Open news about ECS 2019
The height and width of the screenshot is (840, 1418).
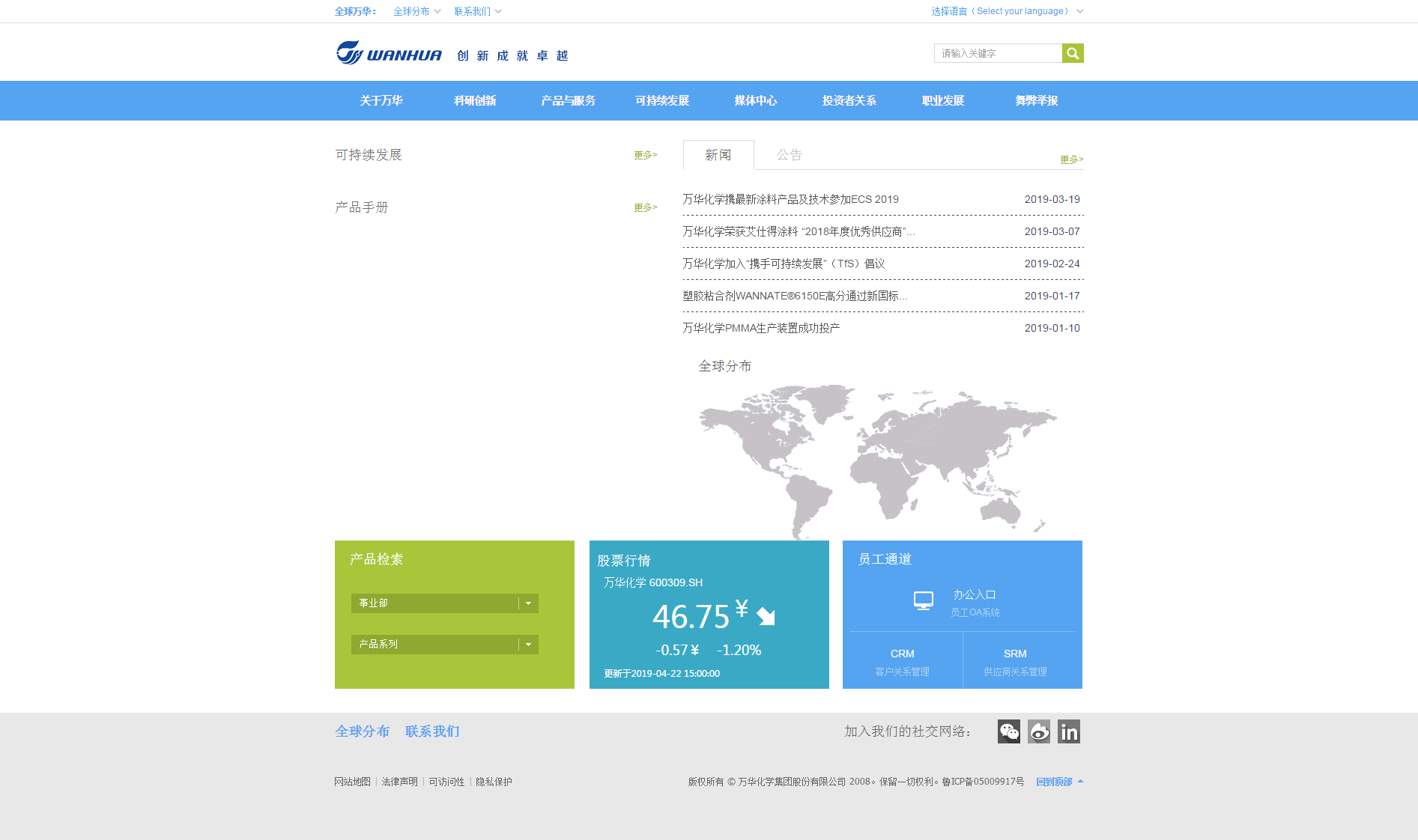[790, 199]
